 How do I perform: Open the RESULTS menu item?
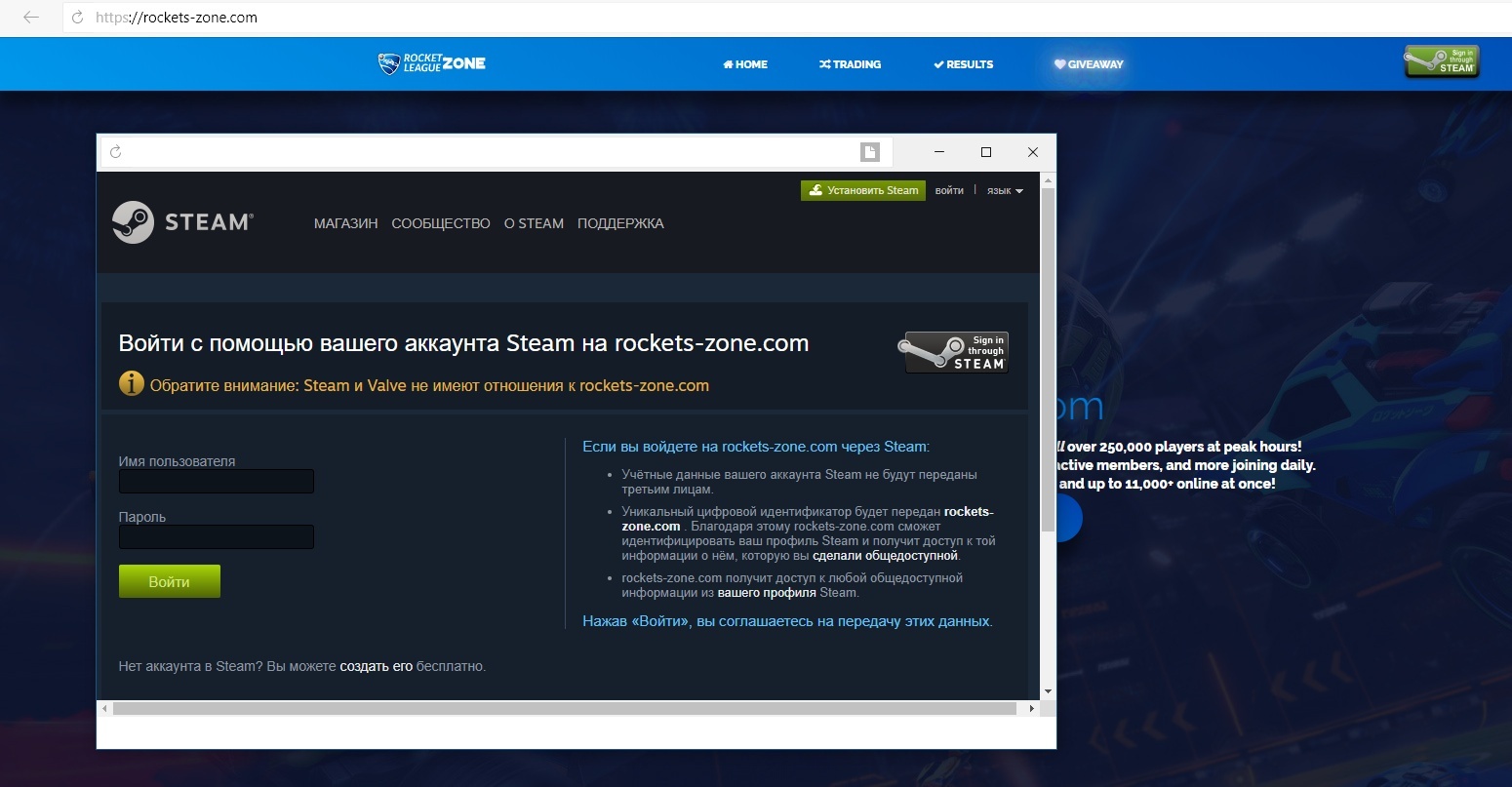(963, 64)
